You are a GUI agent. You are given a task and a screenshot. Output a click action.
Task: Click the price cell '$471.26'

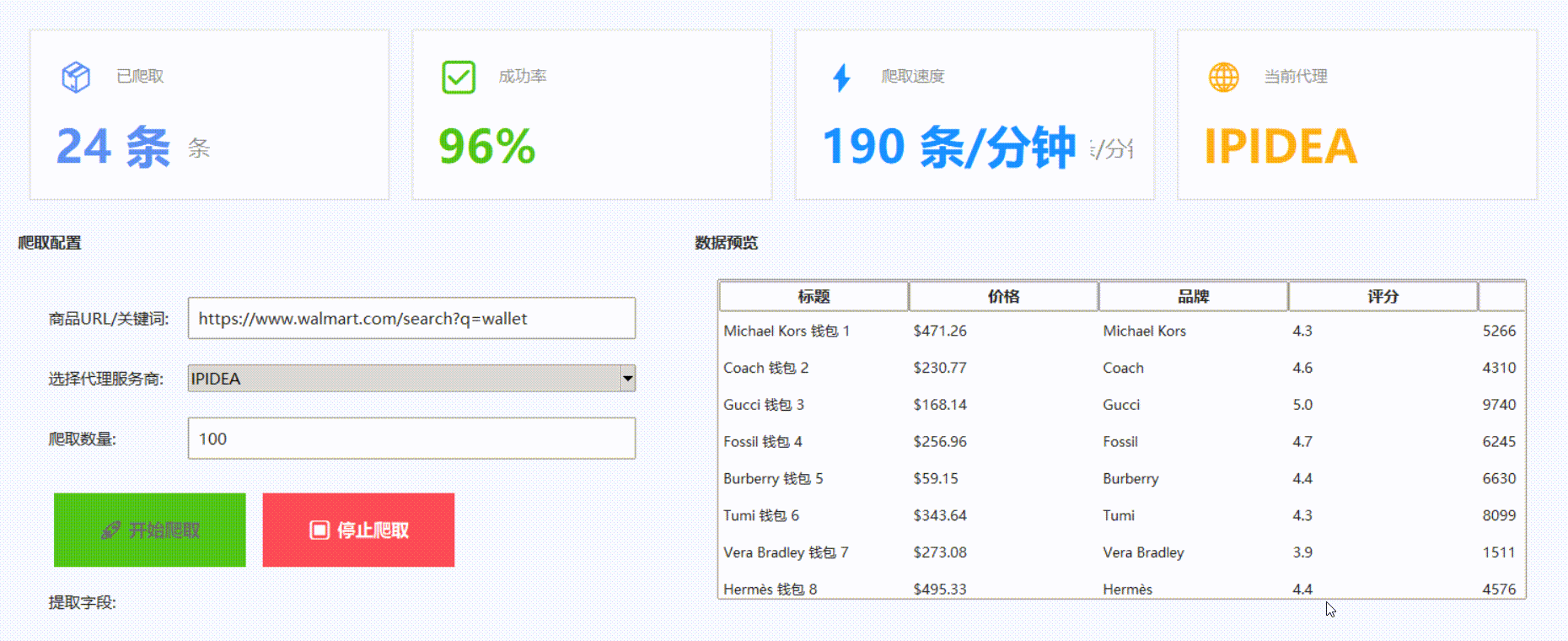pos(940,331)
